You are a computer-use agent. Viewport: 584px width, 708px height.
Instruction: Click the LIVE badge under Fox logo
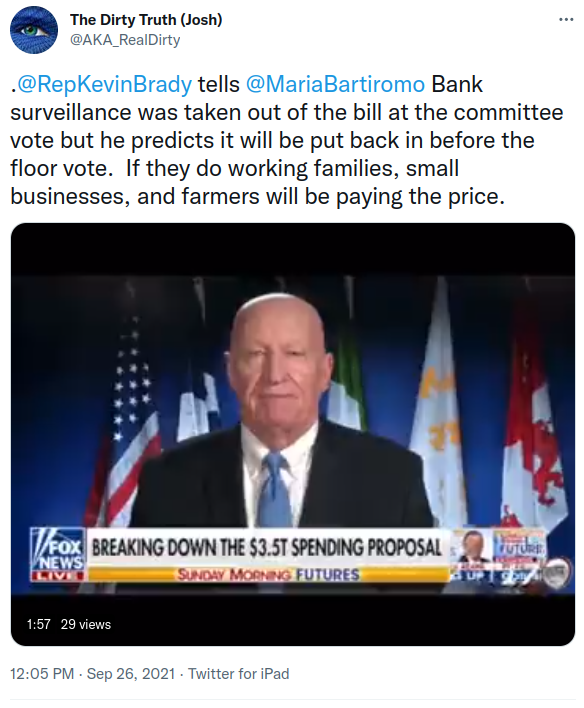click(x=57, y=576)
